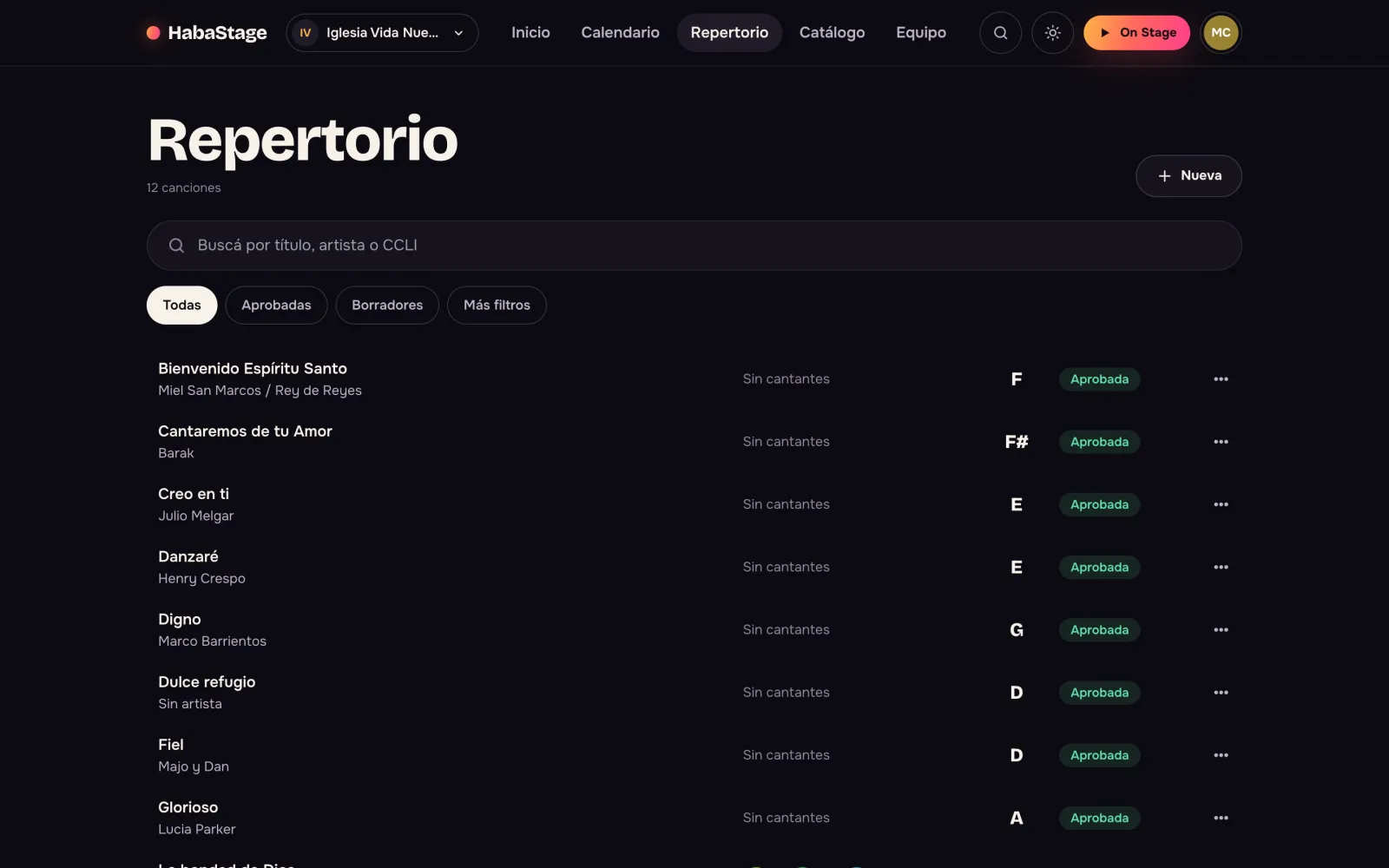Open the search icon in top navigation
Image resolution: width=1389 pixels, height=868 pixels.
1000,33
